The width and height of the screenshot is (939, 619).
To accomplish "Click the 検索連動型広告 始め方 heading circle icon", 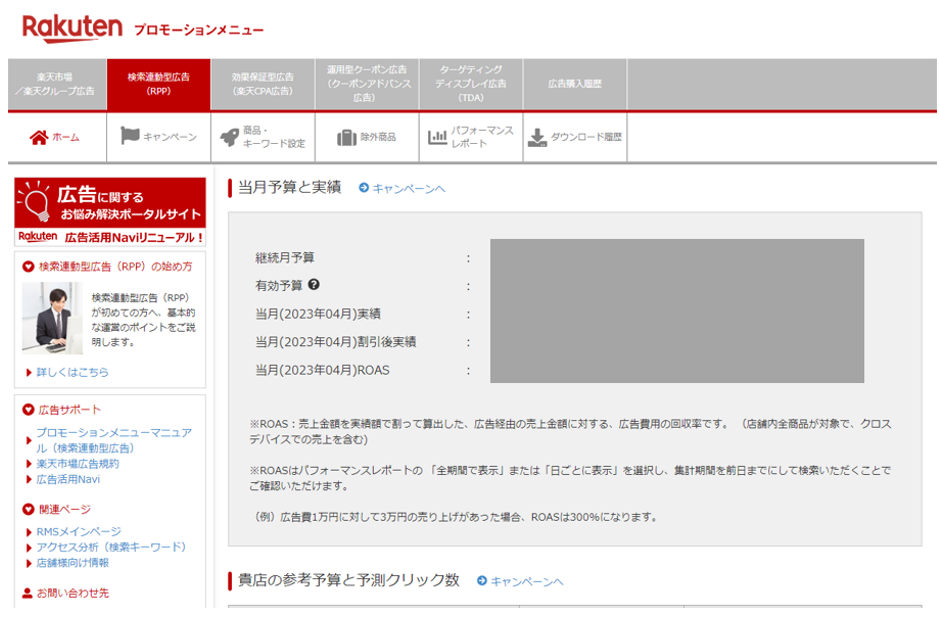I will (28, 267).
